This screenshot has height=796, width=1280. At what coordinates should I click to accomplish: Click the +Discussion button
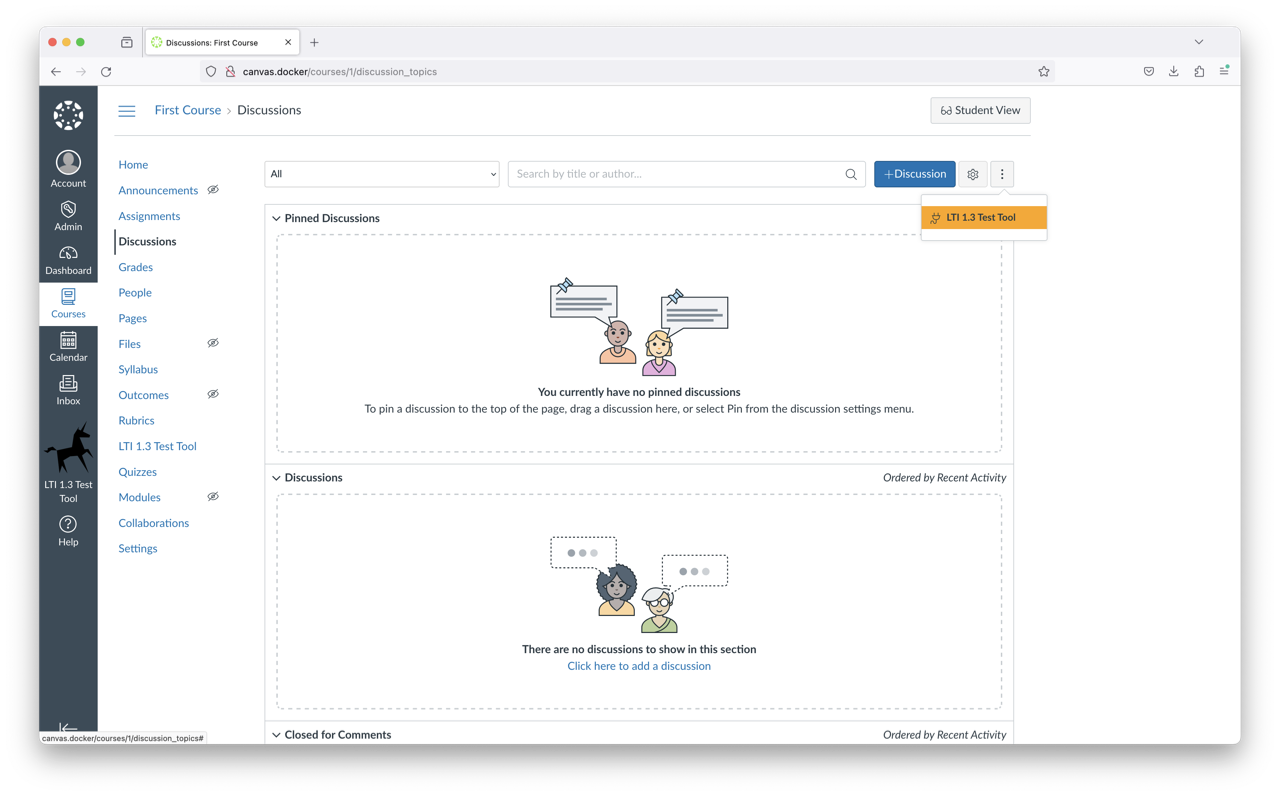[914, 174]
